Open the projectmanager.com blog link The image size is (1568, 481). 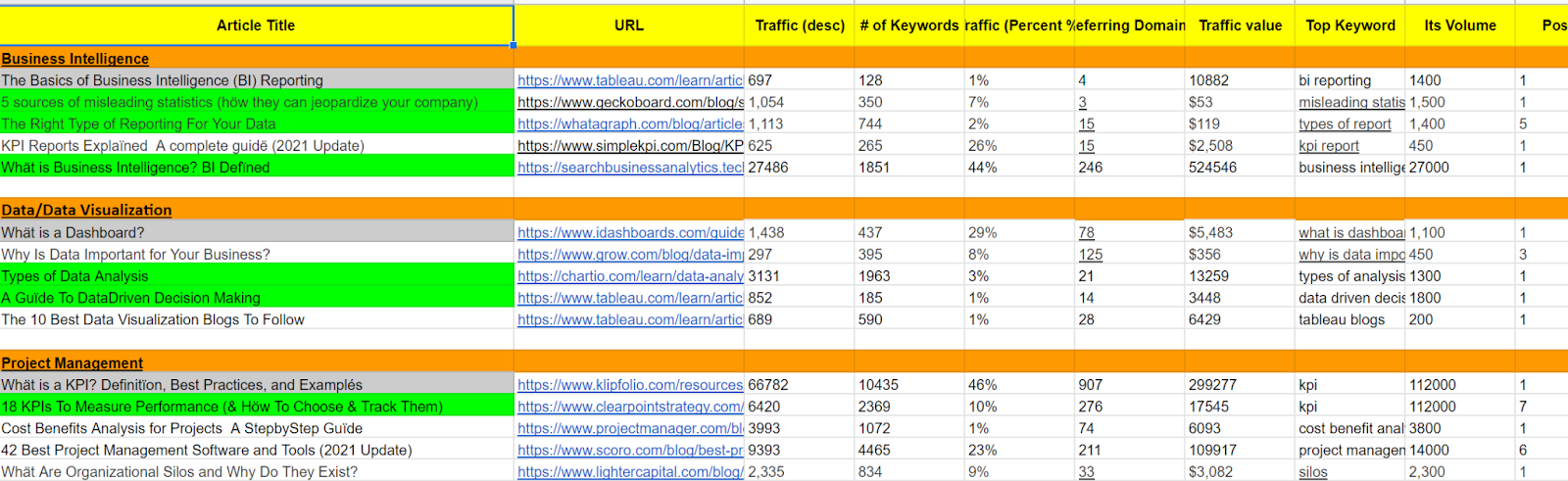(x=630, y=428)
